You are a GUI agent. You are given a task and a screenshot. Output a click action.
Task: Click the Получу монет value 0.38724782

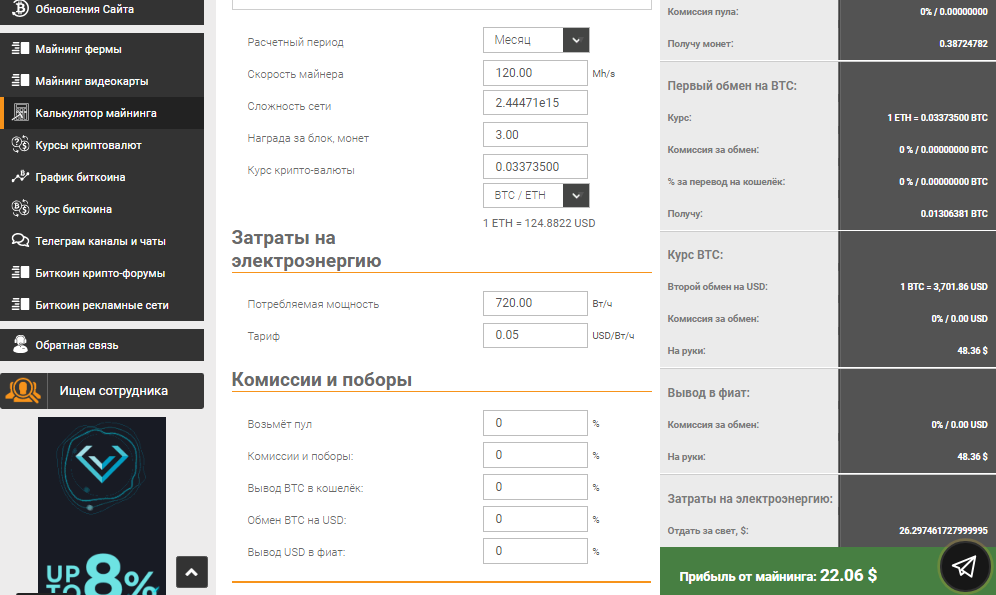point(963,44)
